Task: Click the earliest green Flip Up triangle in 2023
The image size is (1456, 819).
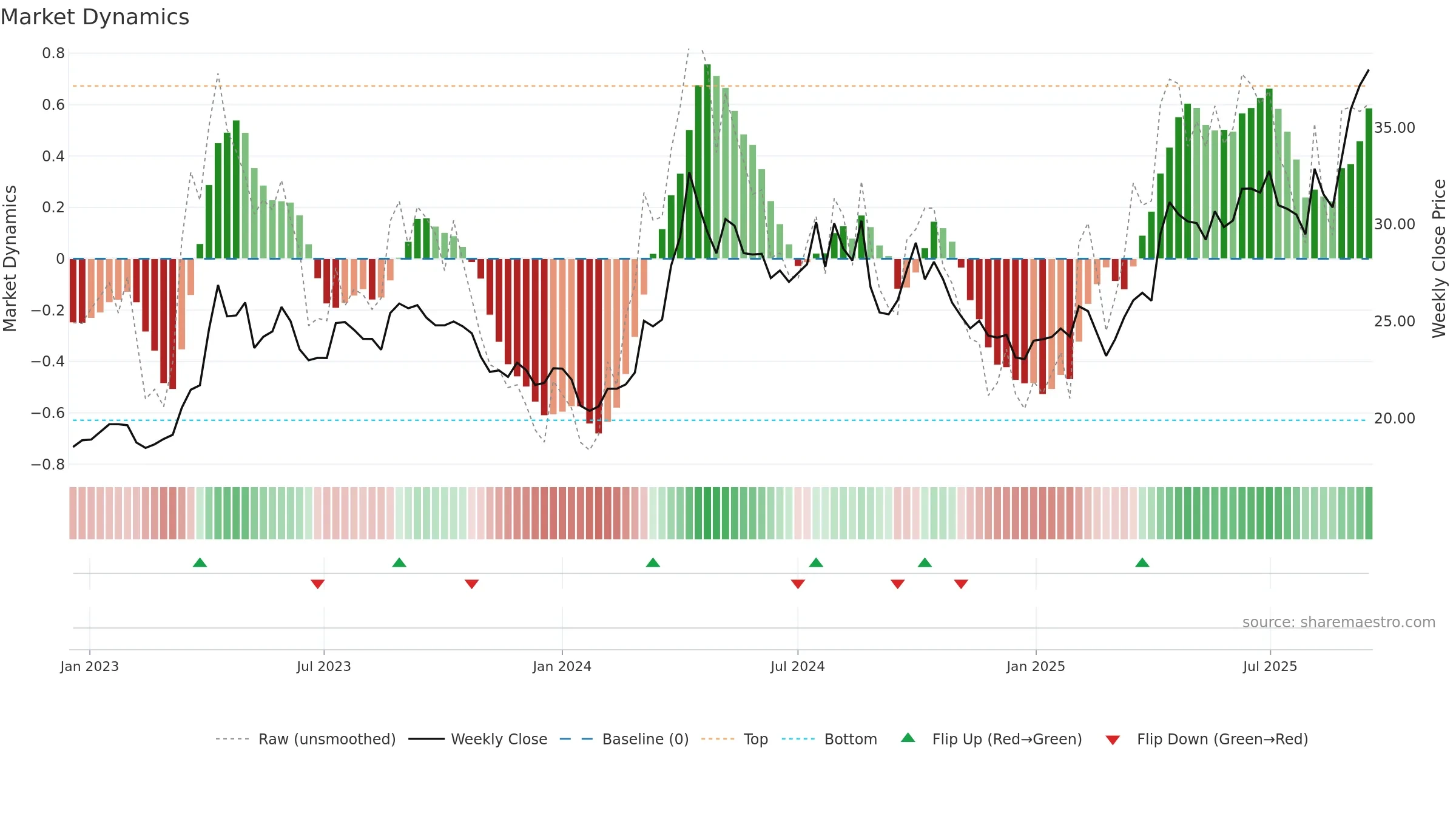Action: (200, 562)
